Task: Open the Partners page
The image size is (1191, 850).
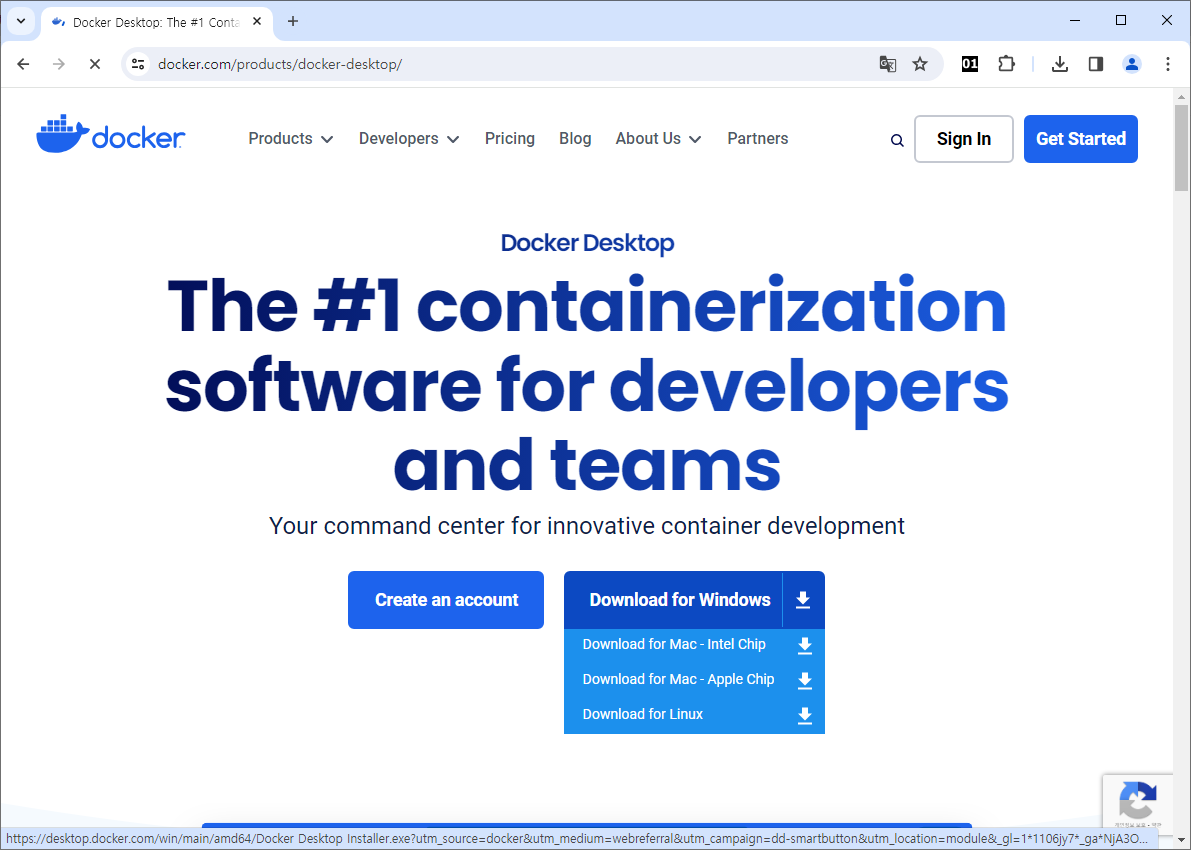Action: click(x=757, y=139)
